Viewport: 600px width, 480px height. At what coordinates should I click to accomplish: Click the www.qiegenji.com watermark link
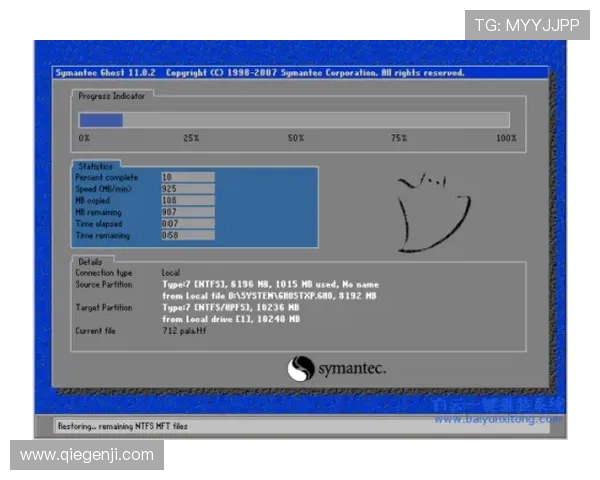(x=88, y=455)
